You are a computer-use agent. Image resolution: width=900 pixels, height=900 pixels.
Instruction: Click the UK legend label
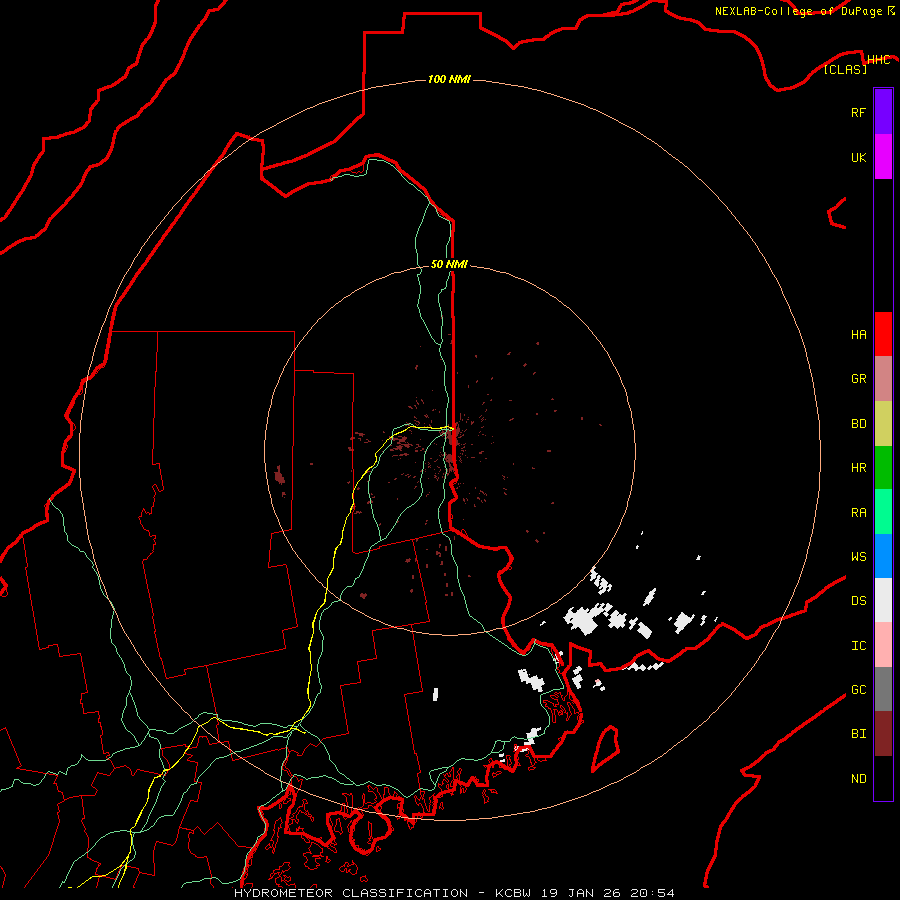858,158
